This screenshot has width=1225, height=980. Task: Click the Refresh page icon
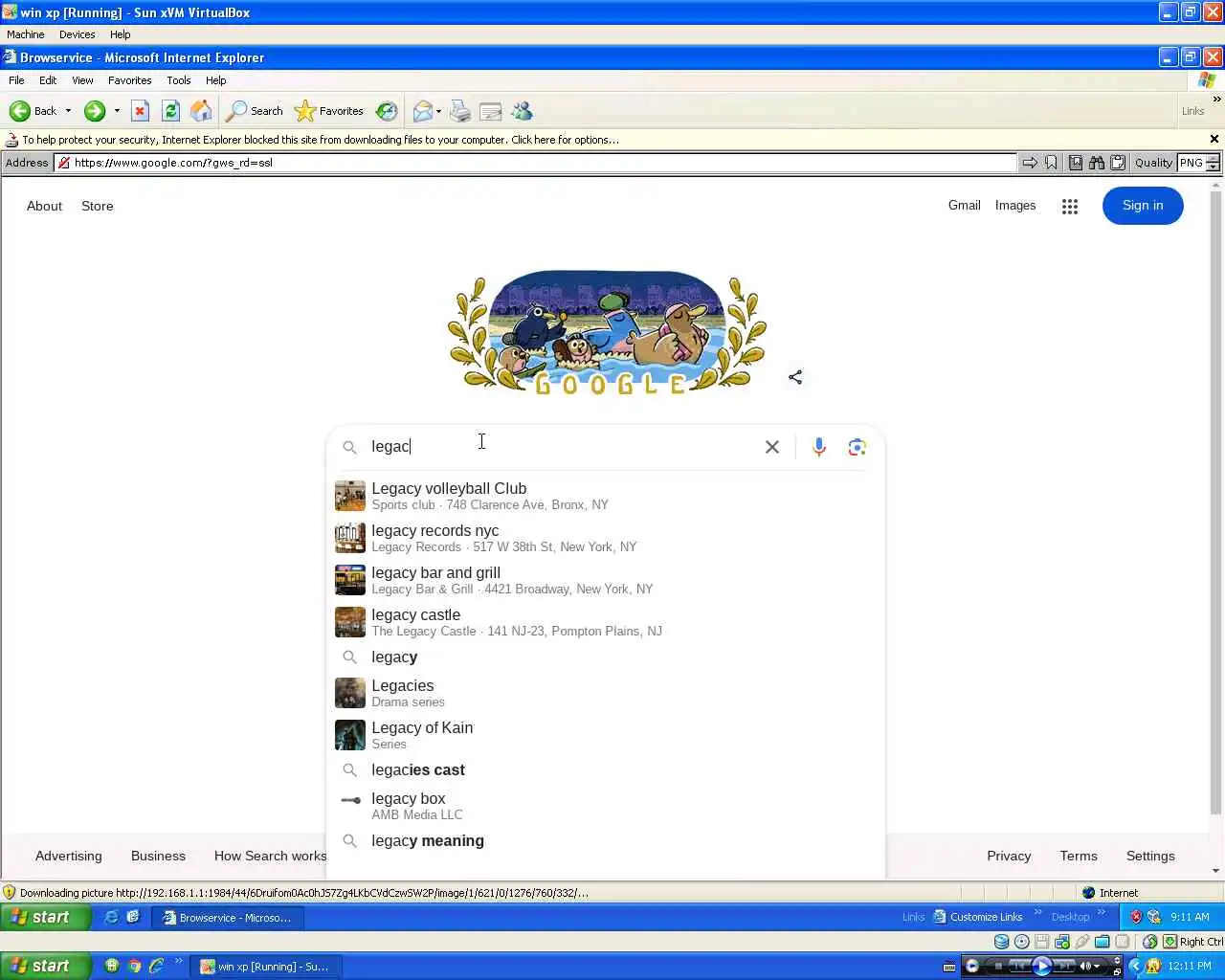(170, 111)
